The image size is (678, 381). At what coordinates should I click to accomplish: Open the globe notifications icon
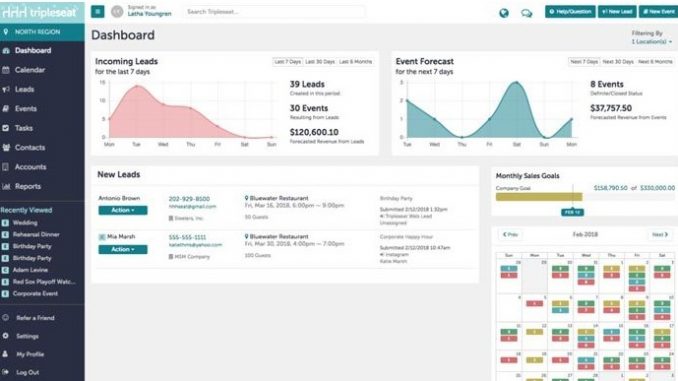pos(504,13)
